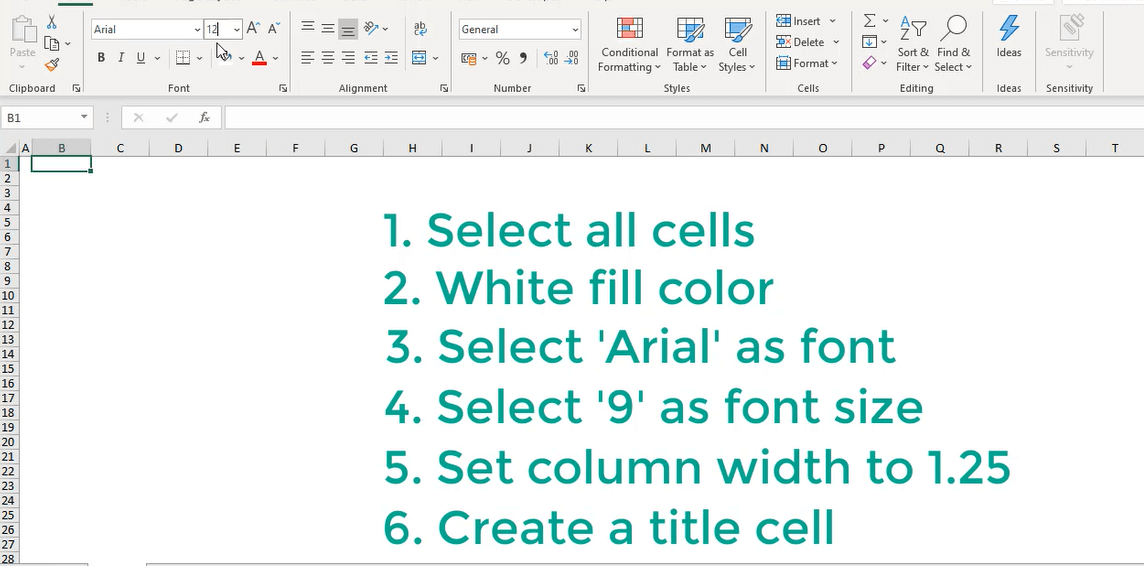Apply middle vertical alignment
The height and width of the screenshot is (566, 1144).
coord(328,28)
